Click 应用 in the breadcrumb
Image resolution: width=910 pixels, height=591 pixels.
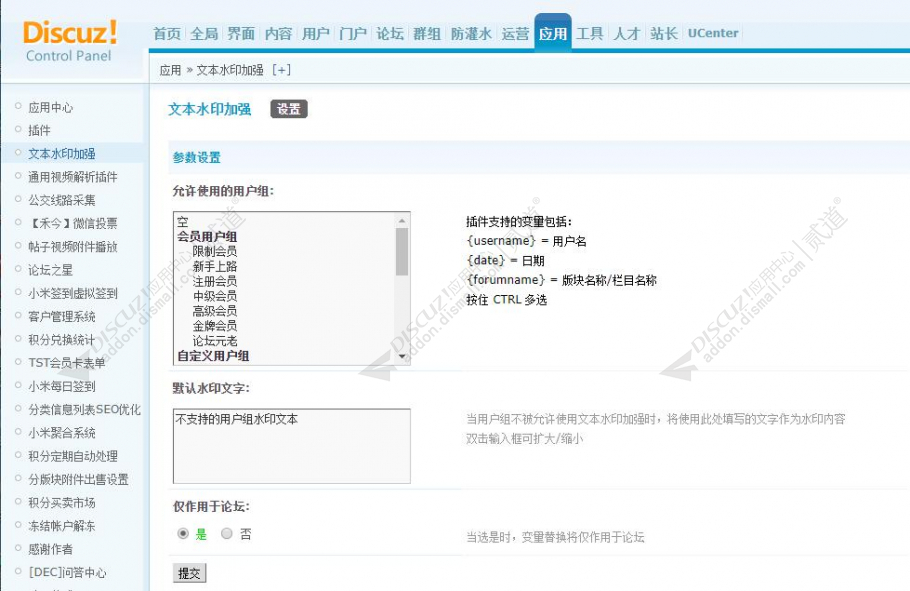(170, 70)
